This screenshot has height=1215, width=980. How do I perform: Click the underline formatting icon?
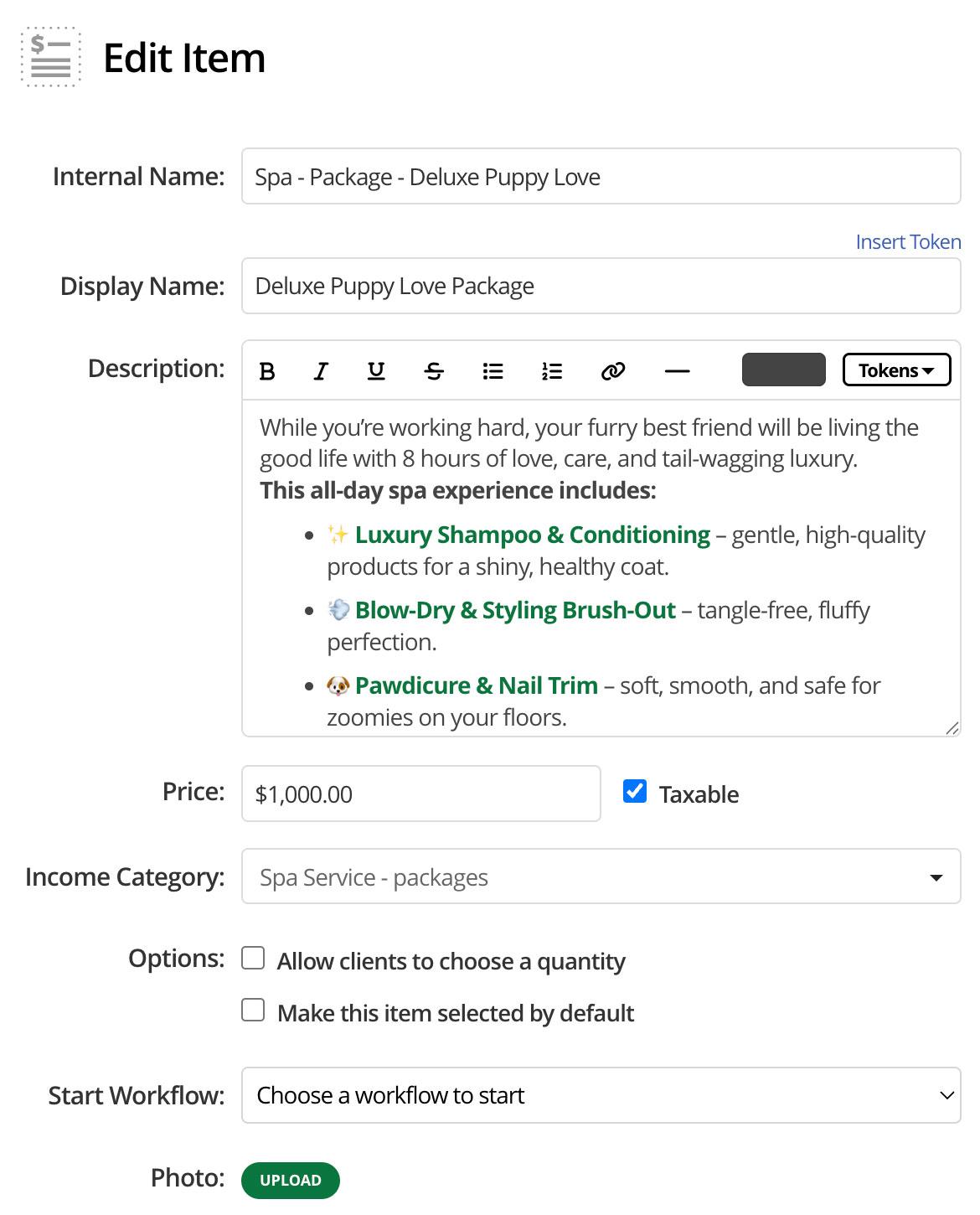click(376, 371)
